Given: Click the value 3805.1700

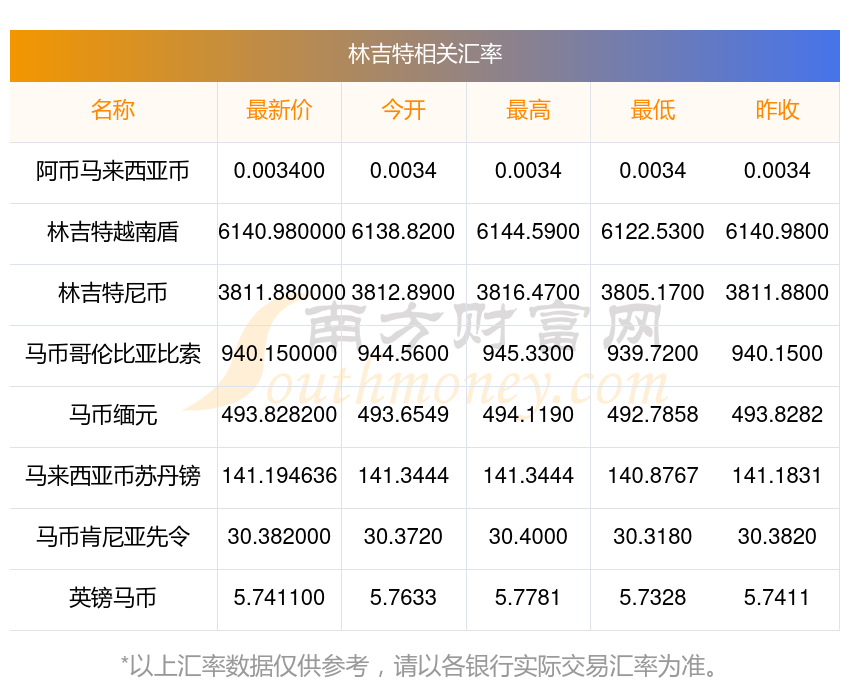Looking at the screenshot, I should [653, 293].
